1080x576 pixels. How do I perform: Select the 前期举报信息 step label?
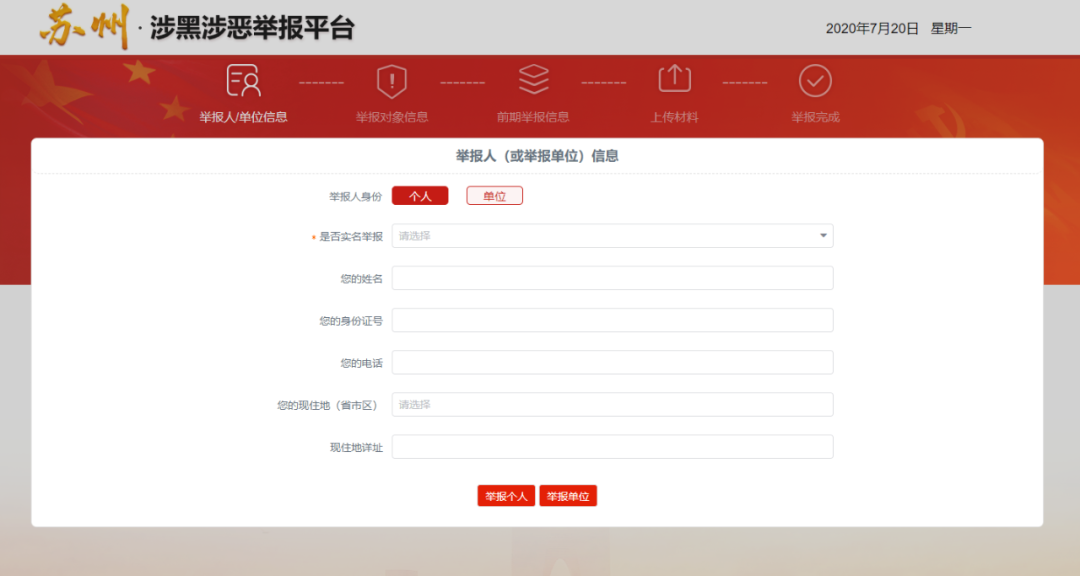(533, 117)
